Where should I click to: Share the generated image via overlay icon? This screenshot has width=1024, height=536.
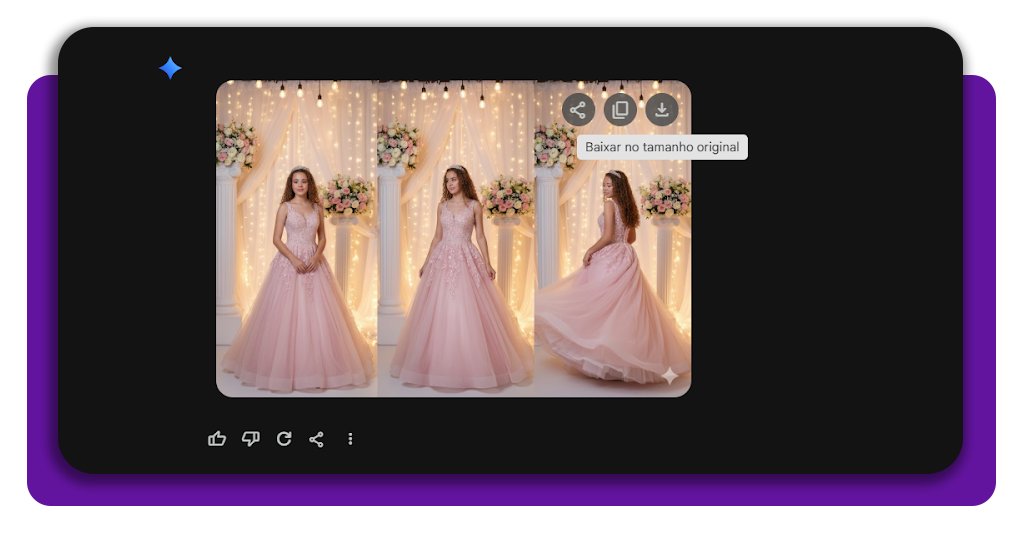[578, 109]
